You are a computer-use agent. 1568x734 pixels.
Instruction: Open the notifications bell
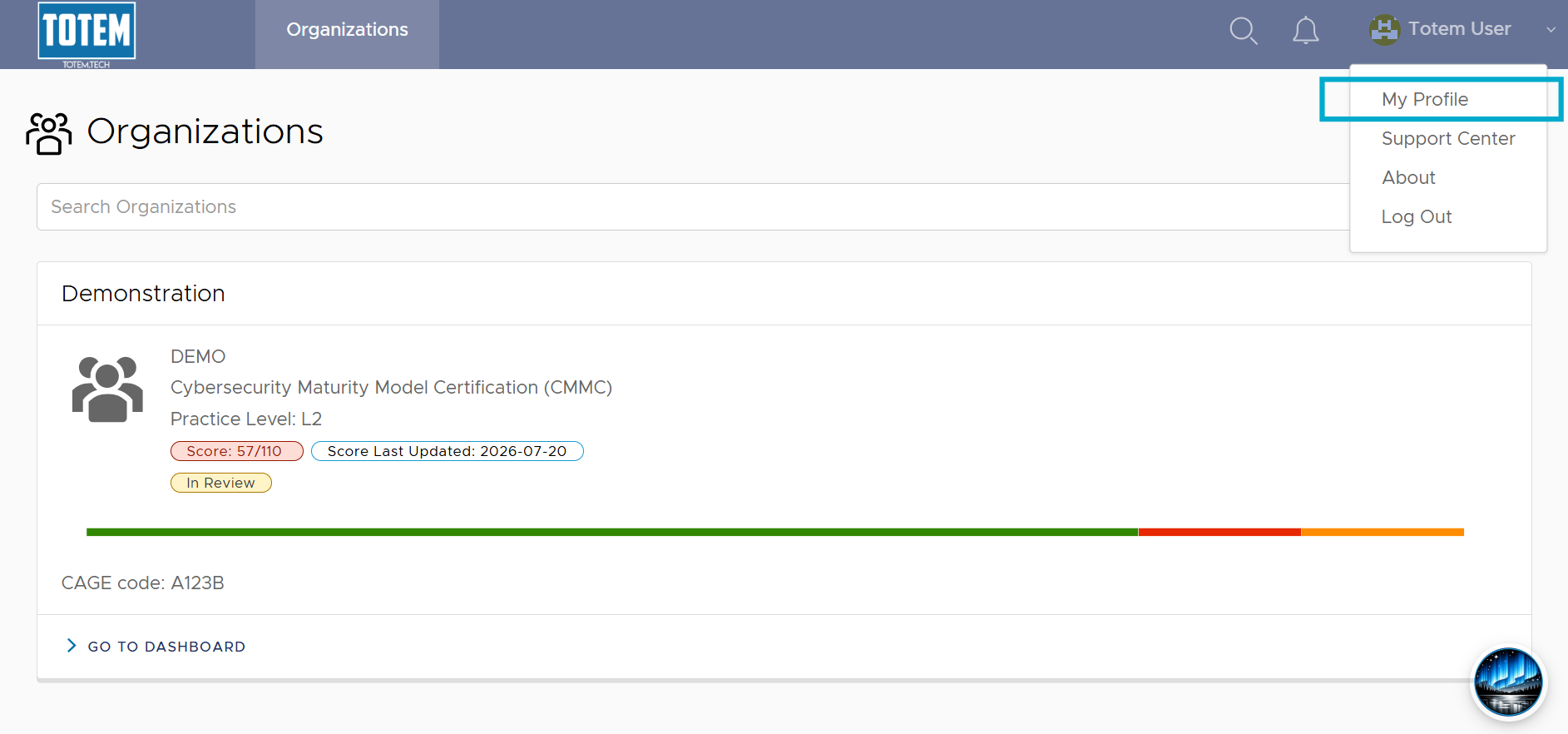click(x=1305, y=31)
